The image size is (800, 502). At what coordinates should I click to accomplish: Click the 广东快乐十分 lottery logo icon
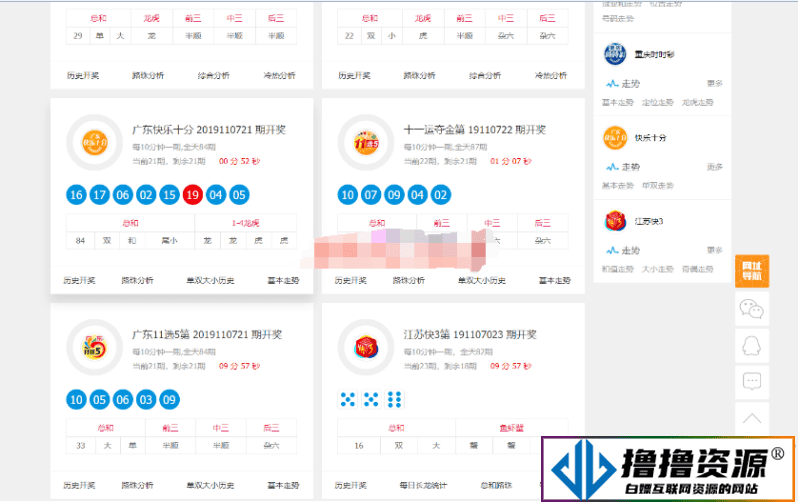tap(95, 142)
